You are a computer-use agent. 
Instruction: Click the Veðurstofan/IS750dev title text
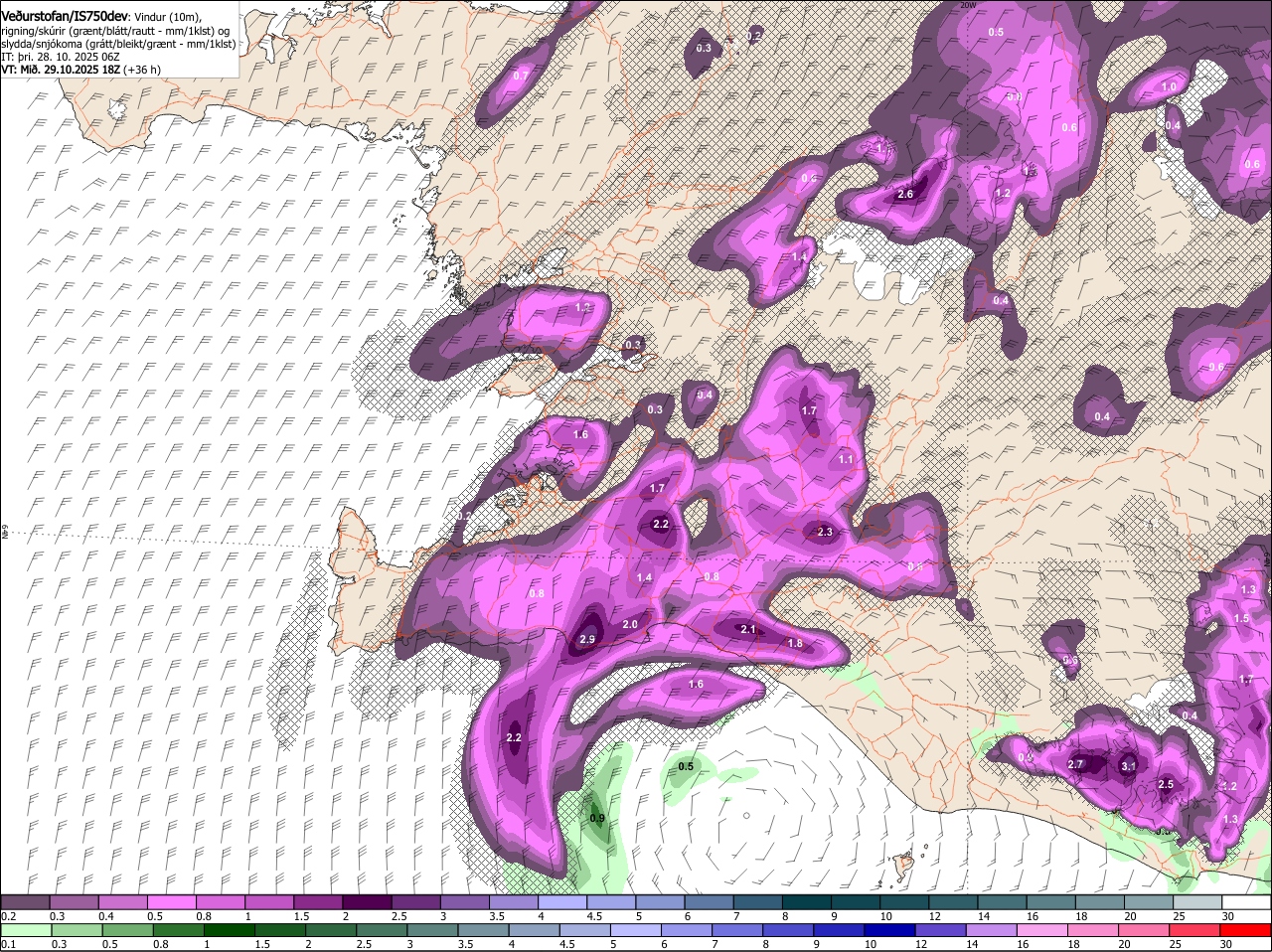pyautogui.click(x=64, y=16)
